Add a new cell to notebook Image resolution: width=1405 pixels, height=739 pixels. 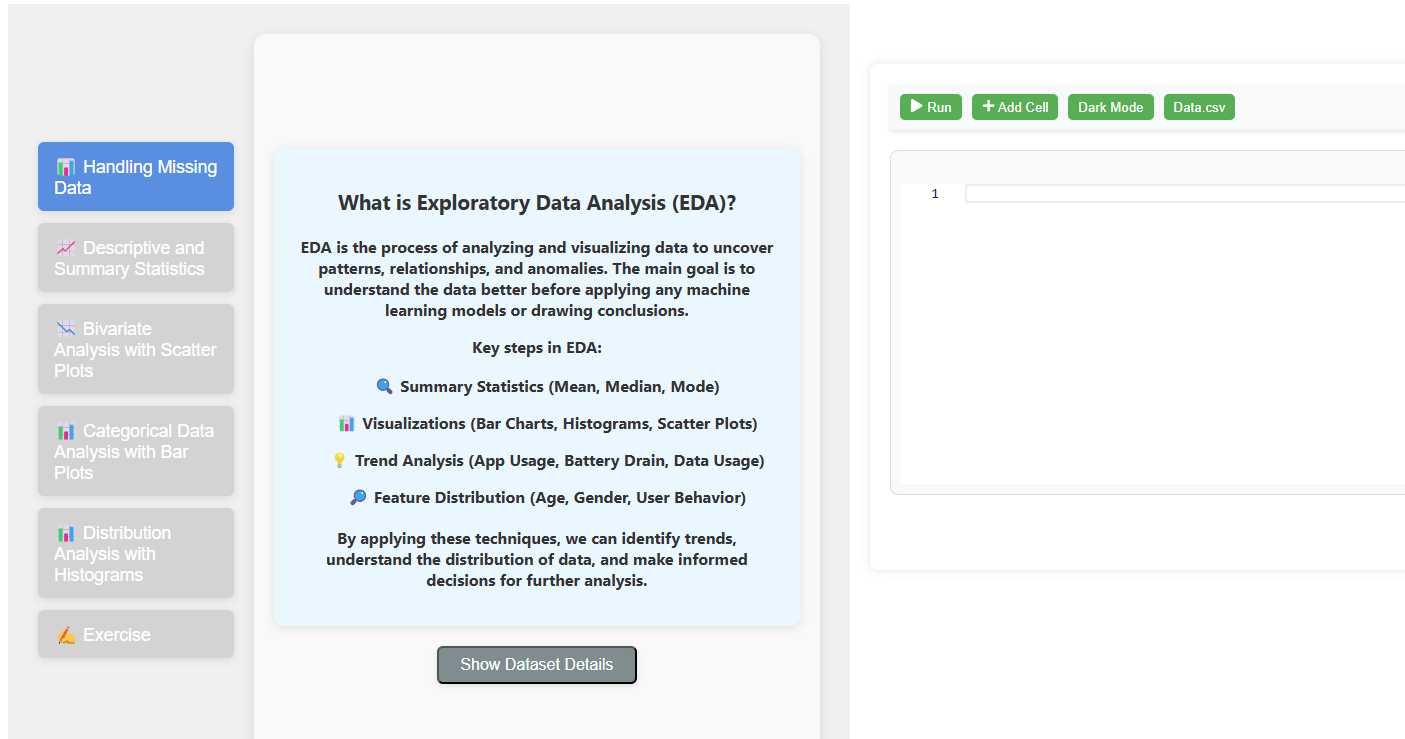click(1015, 107)
